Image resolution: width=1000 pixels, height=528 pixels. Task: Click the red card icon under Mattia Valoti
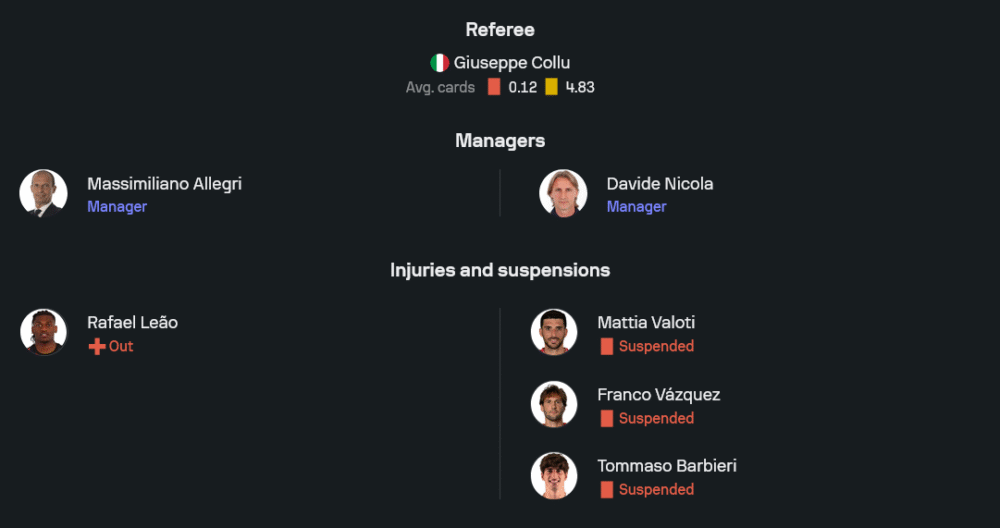tap(606, 347)
